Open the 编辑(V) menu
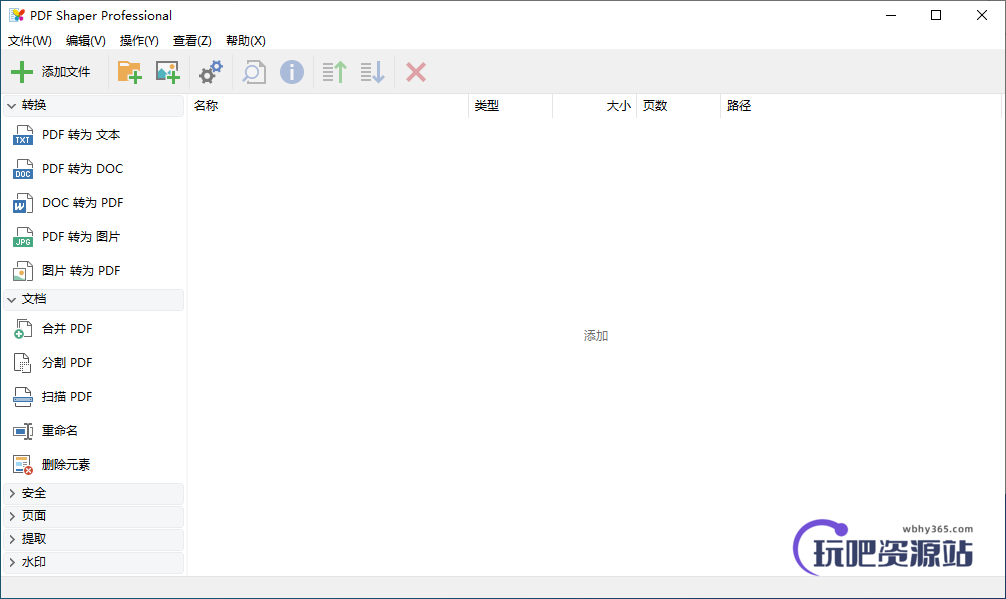The height and width of the screenshot is (599, 1006). [85, 40]
